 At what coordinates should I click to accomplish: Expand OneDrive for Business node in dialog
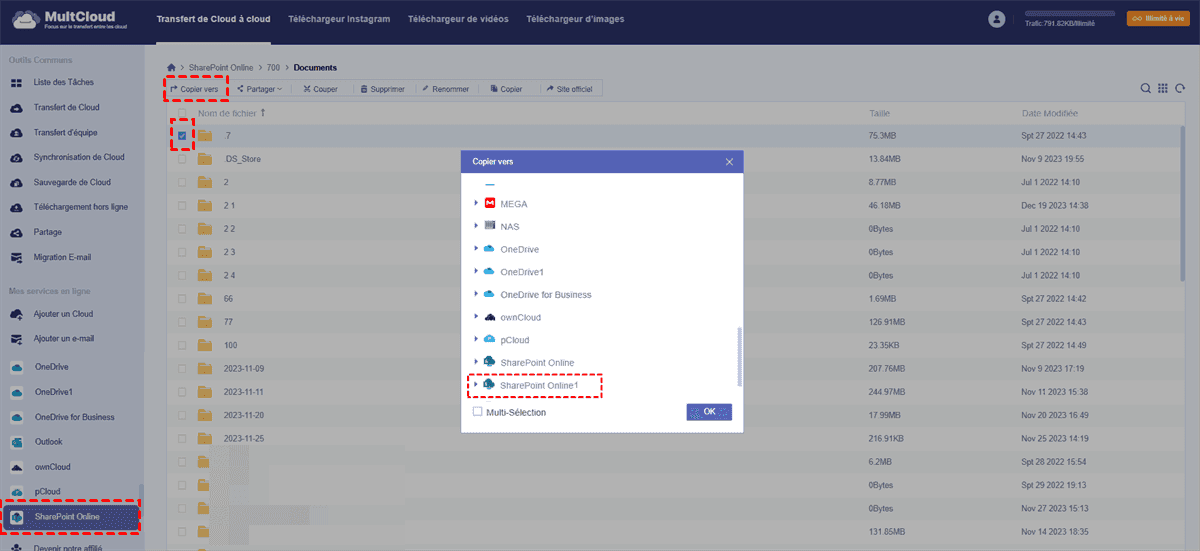coord(476,295)
